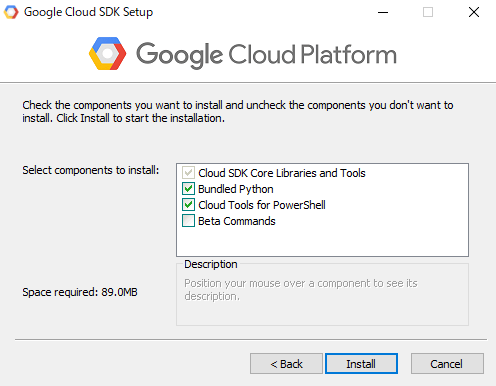
Task: Select the Bundled Python item label text
Action: (x=236, y=189)
